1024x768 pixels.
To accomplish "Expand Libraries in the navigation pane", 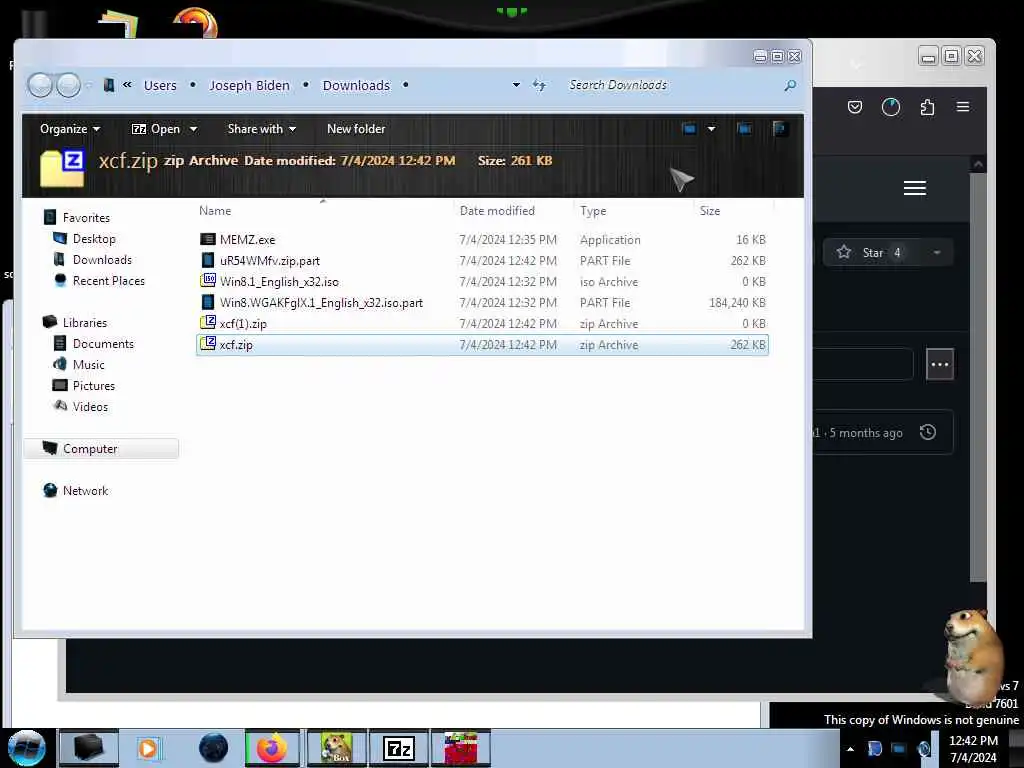I will click(x=84, y=323).
